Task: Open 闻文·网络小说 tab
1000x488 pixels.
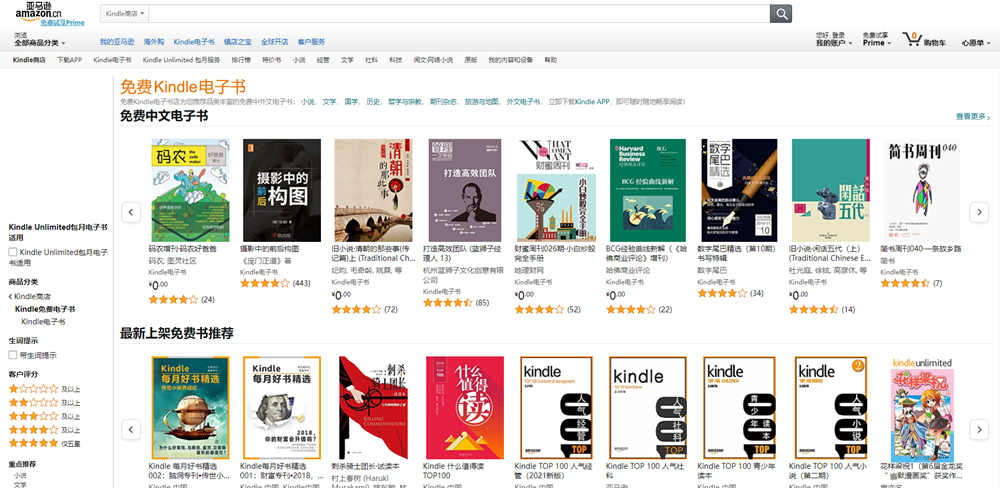Action: tap(433, 60)
